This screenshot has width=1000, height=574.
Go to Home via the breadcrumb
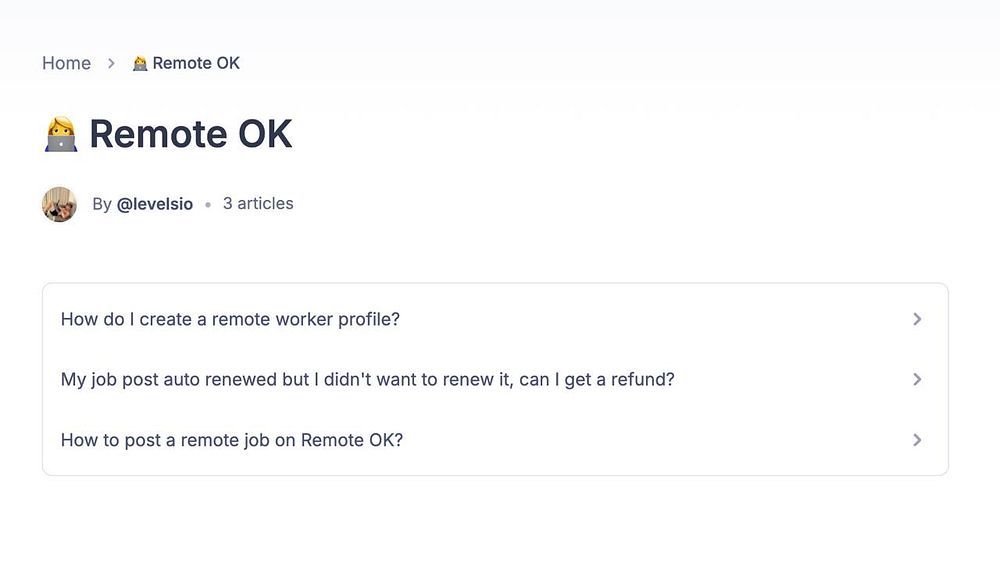tap(66, 63)
